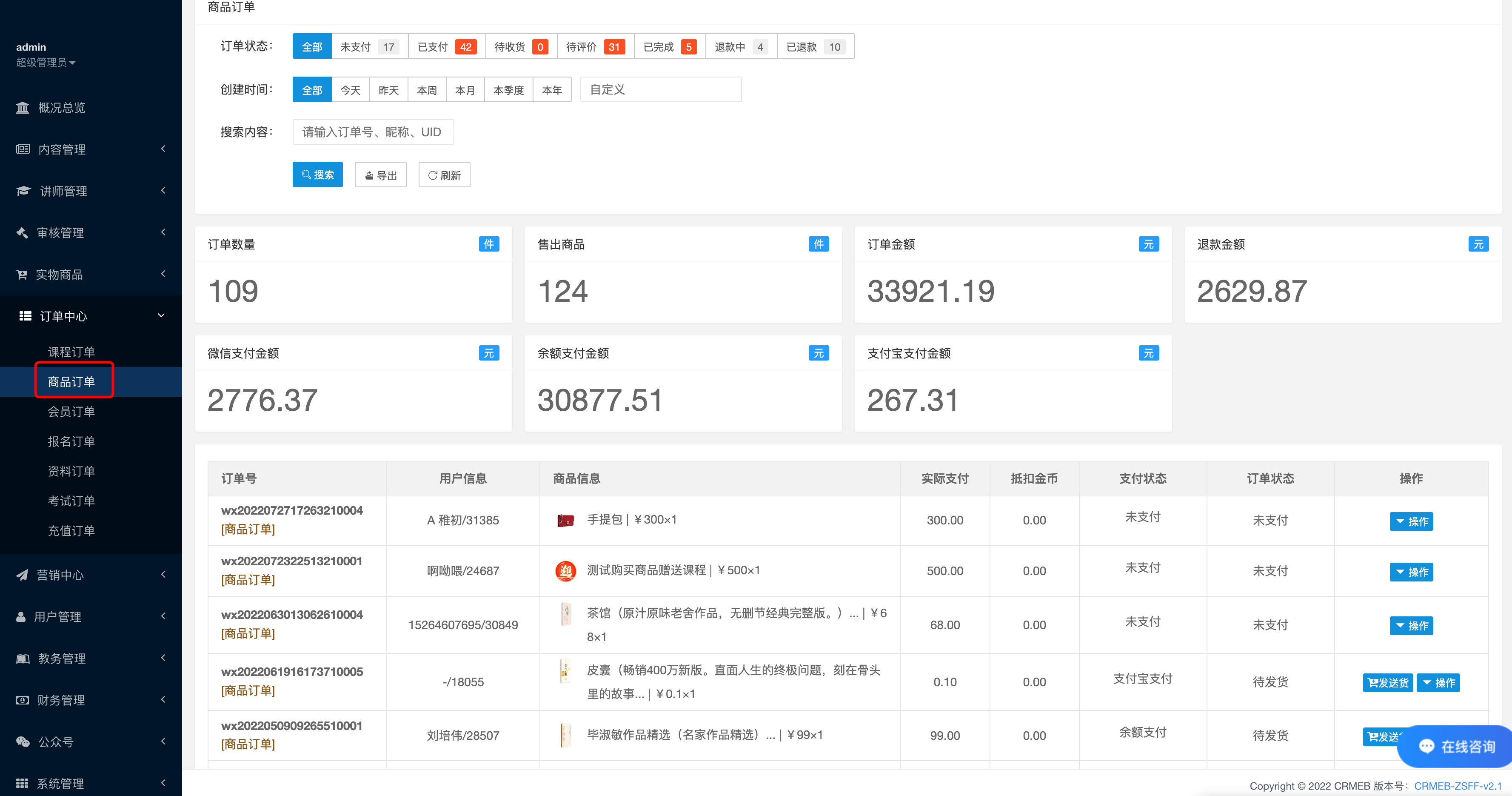1512x796 pixels.
Task: Click the 概况总览 bank icon in sidebar
Action: [22, 108]
